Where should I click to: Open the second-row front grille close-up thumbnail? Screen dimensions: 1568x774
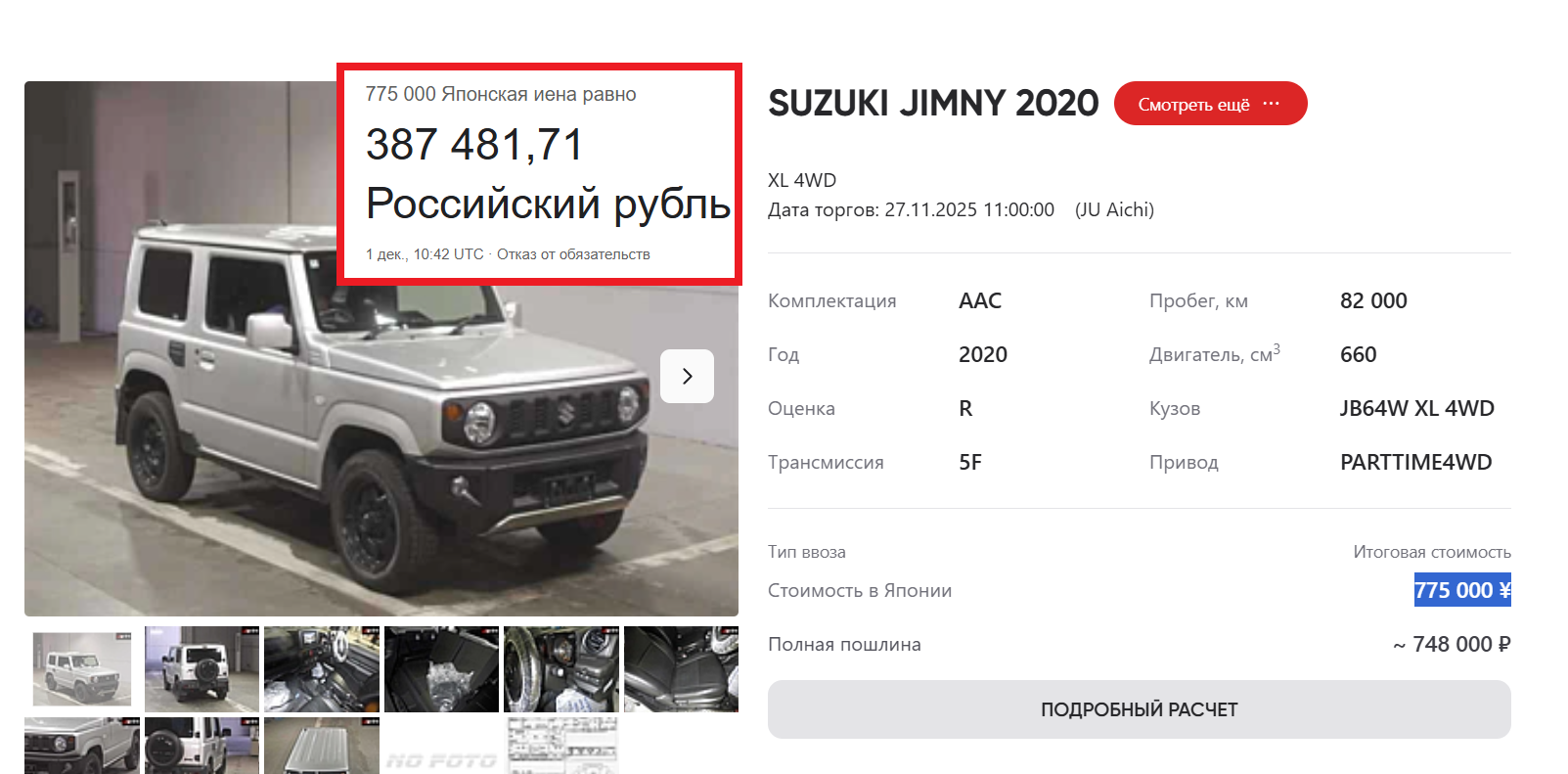[82, 746]
